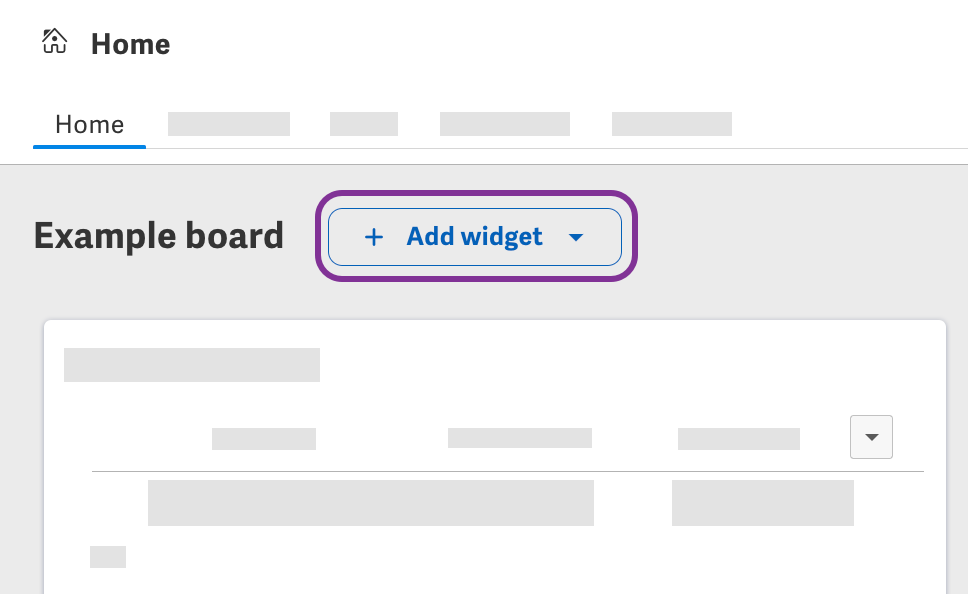Click the right-hand row cell placeholder
968x594 pixels.
(763, 503)
